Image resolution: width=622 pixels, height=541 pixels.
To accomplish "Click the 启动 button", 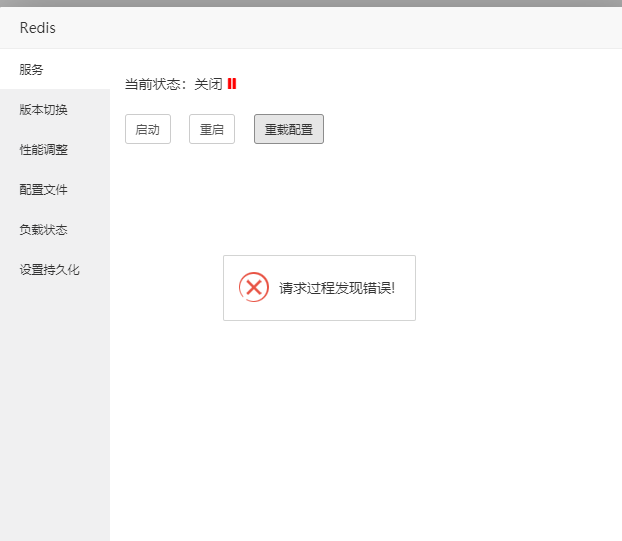I will tap(148, 129).
